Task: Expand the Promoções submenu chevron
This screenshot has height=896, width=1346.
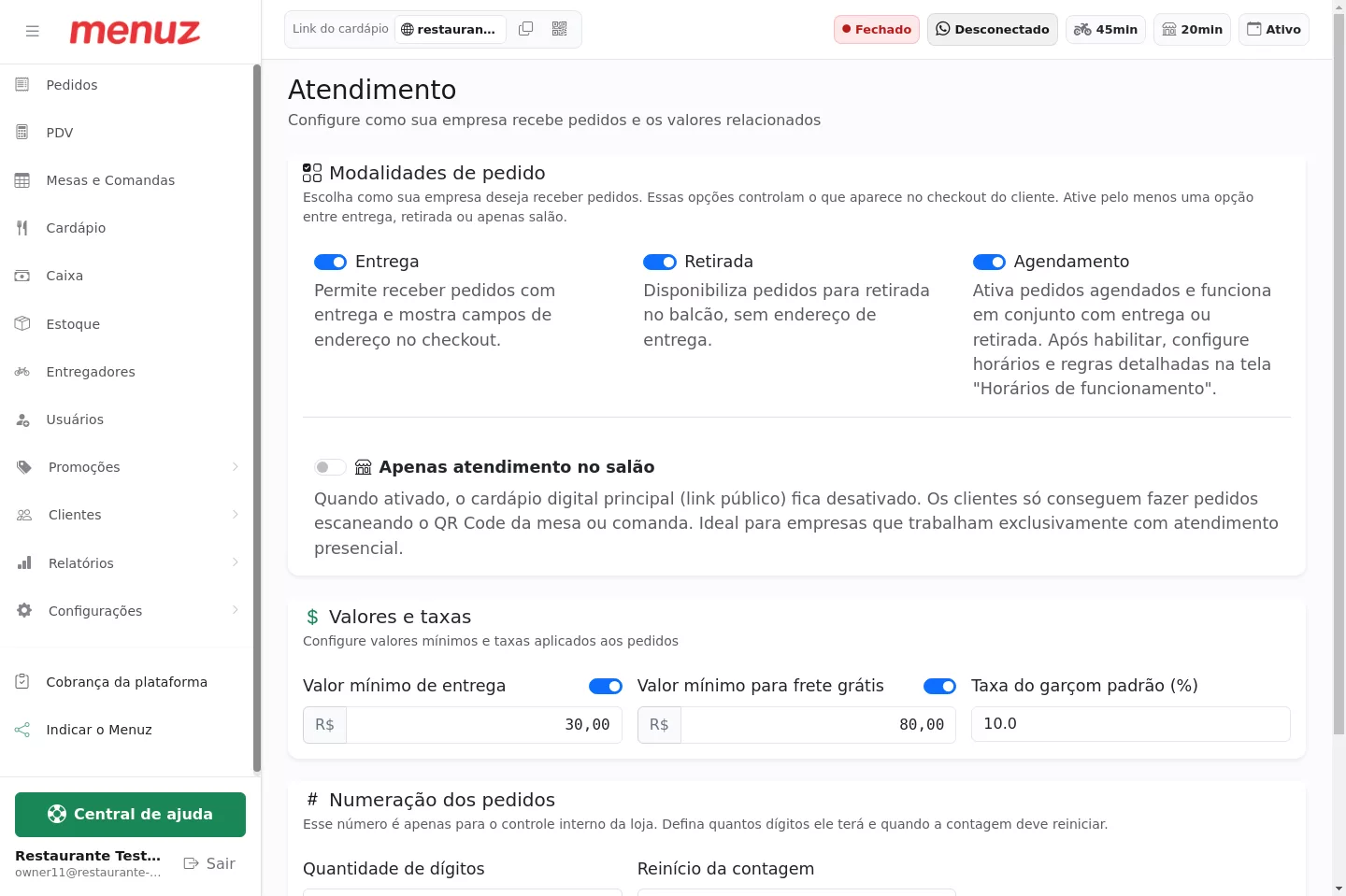Action: pyautogui.click(x=235, y=467)
